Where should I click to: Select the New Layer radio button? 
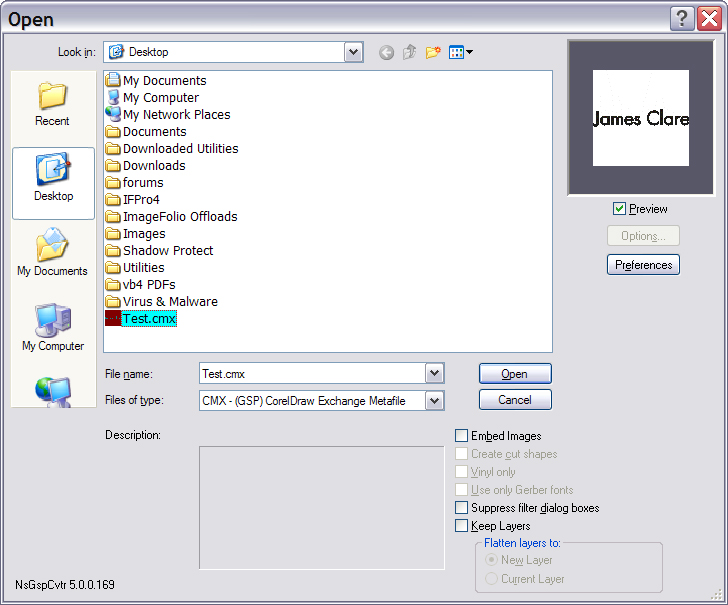tap(491, 560)
